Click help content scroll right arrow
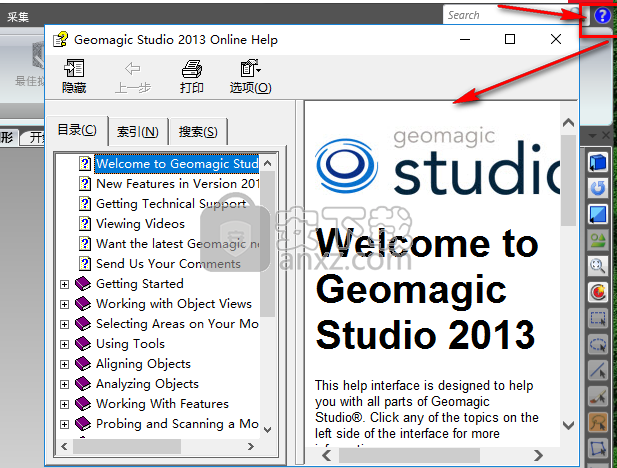This screenshot has height=468, width=617. (x=538, y=455)
